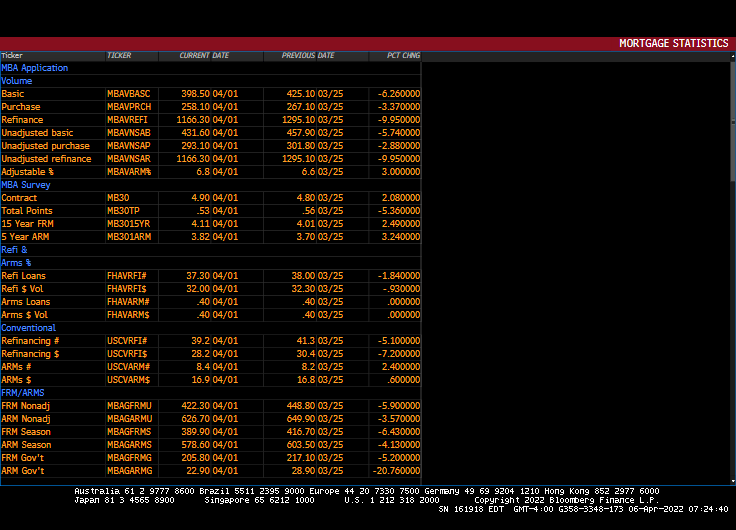
Task: Click the PREVIOUS DATE column header
Action: (308, 55)
